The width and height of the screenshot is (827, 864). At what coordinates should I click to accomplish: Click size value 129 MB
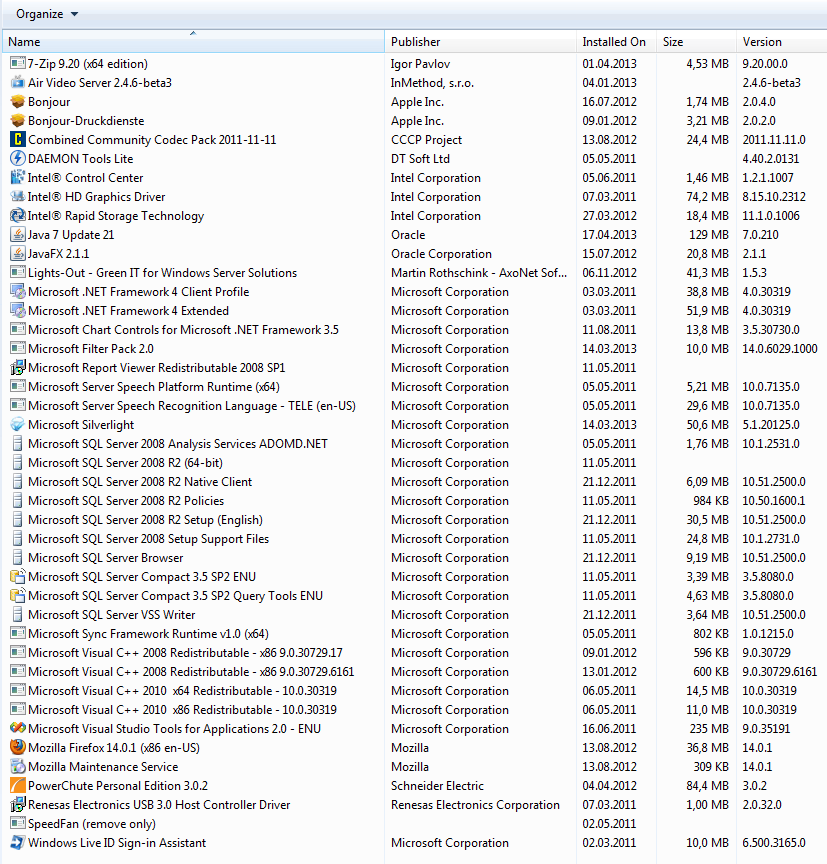[709, 235]
